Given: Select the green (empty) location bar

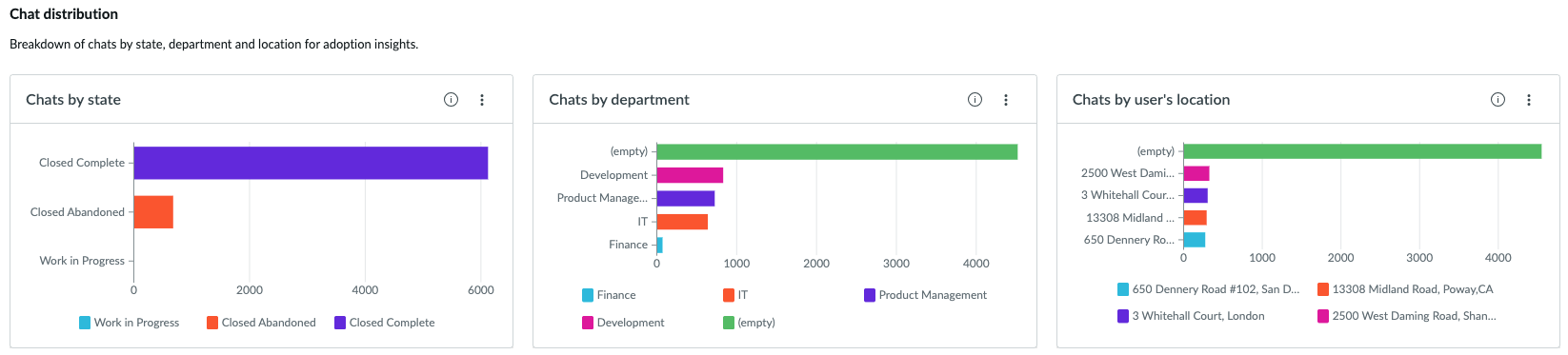Looking at the screenshot, I should click(1362, 151).
